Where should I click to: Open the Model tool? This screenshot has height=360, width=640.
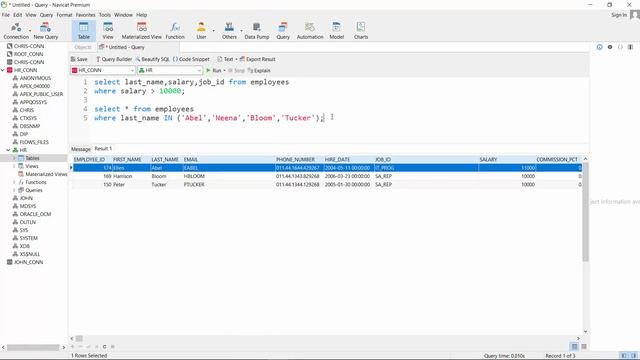point(336,31)
